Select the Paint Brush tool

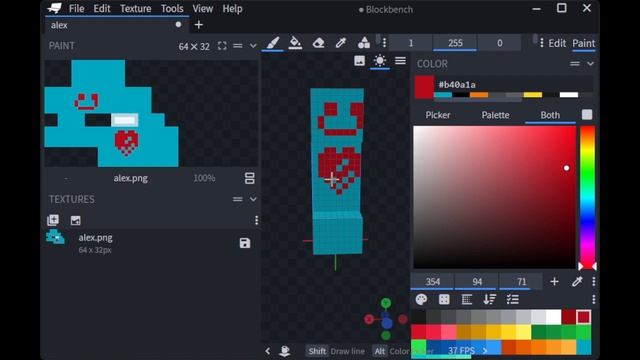pyautogui.click(x=273, y=42)
